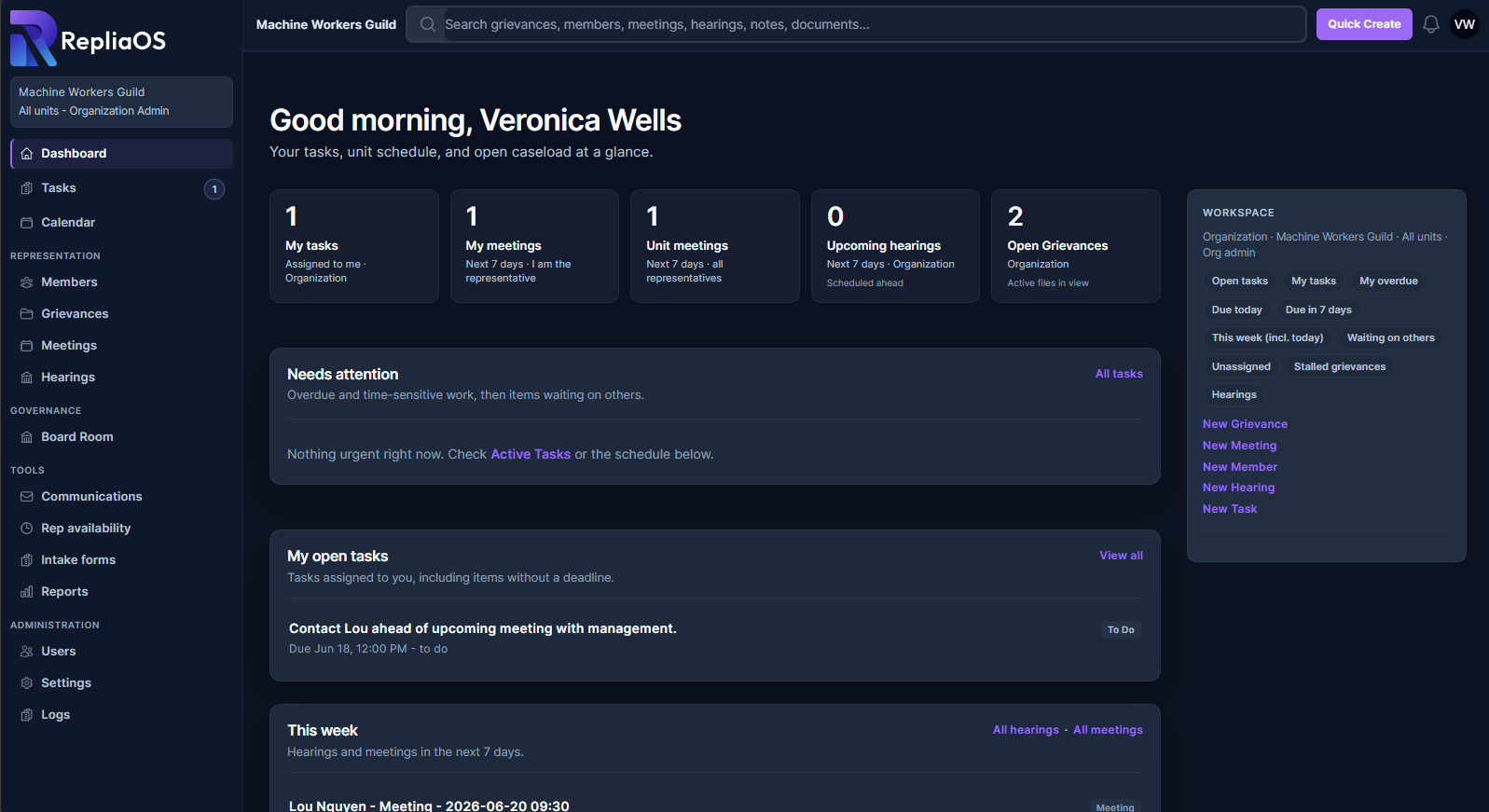Screen dimensions: 1489x812
Task: Select the Stalled grievances chip
Action: [x=1339, y=367]
